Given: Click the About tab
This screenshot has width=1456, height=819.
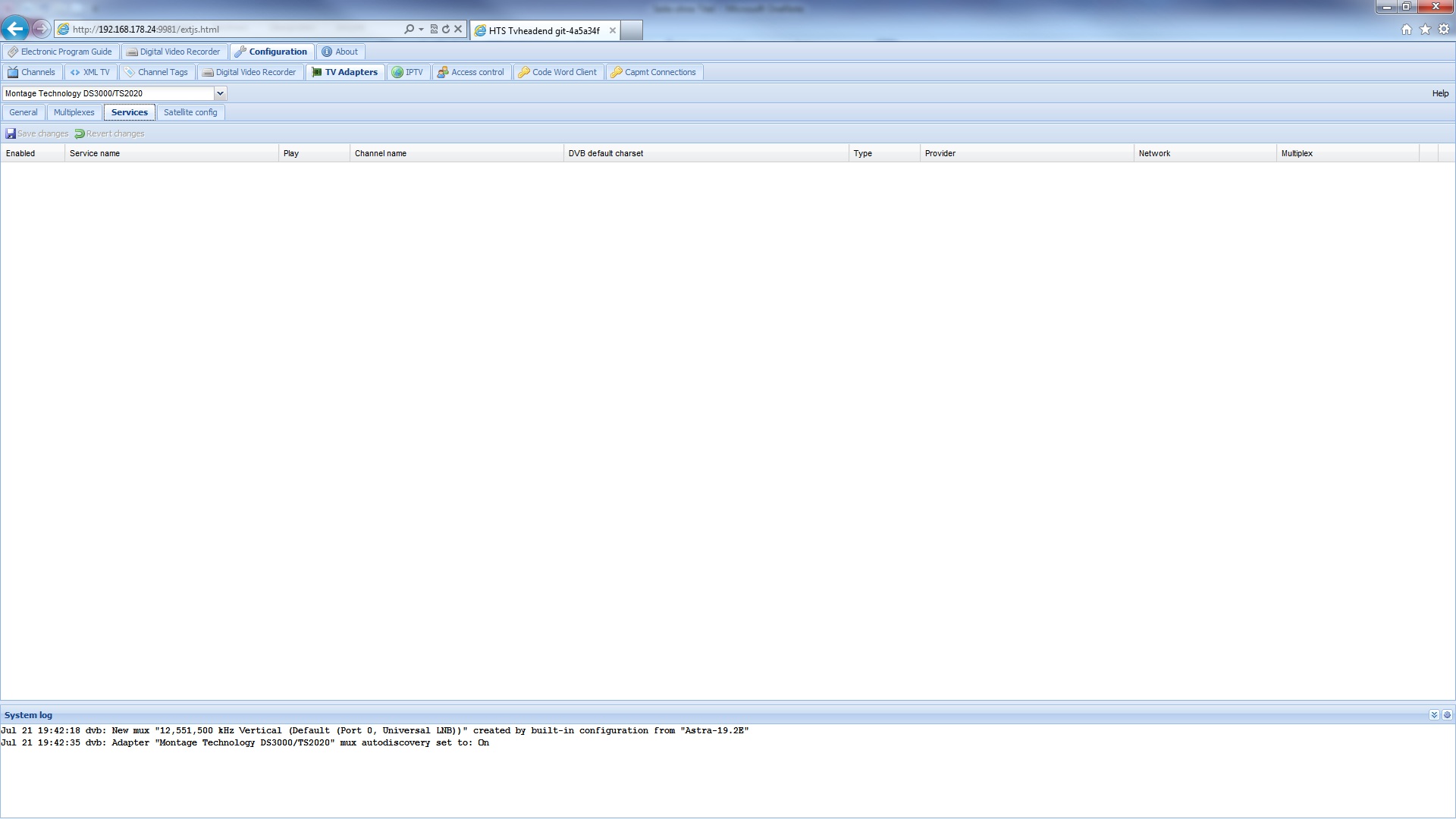Looking at the screenshot, I should click(x=340, y=52).
